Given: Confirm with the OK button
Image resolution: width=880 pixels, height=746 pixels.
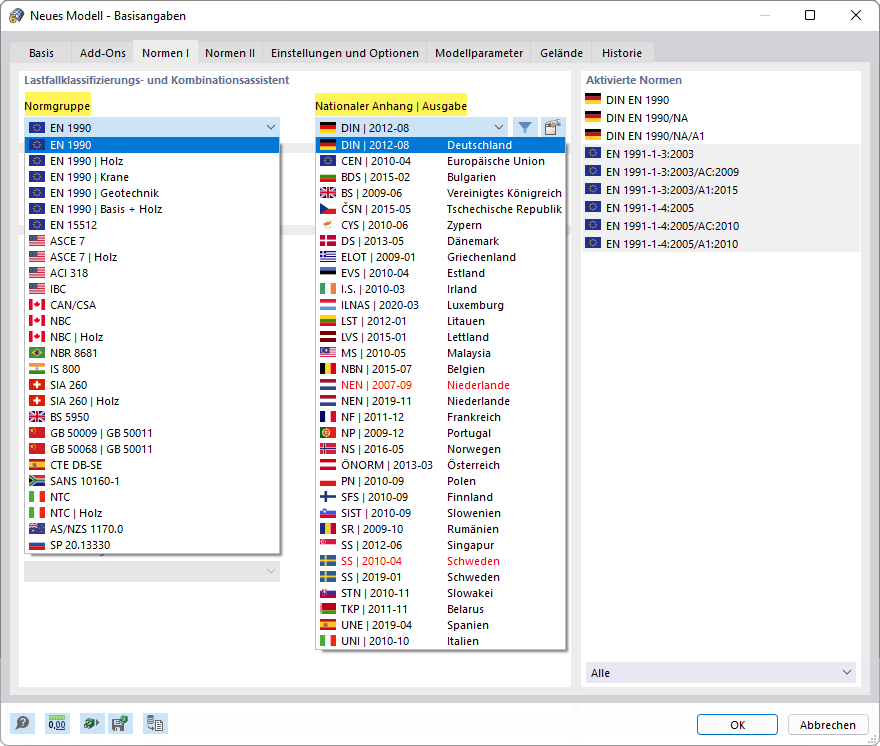Looking at the screenshot, I should tap(737, 725).
